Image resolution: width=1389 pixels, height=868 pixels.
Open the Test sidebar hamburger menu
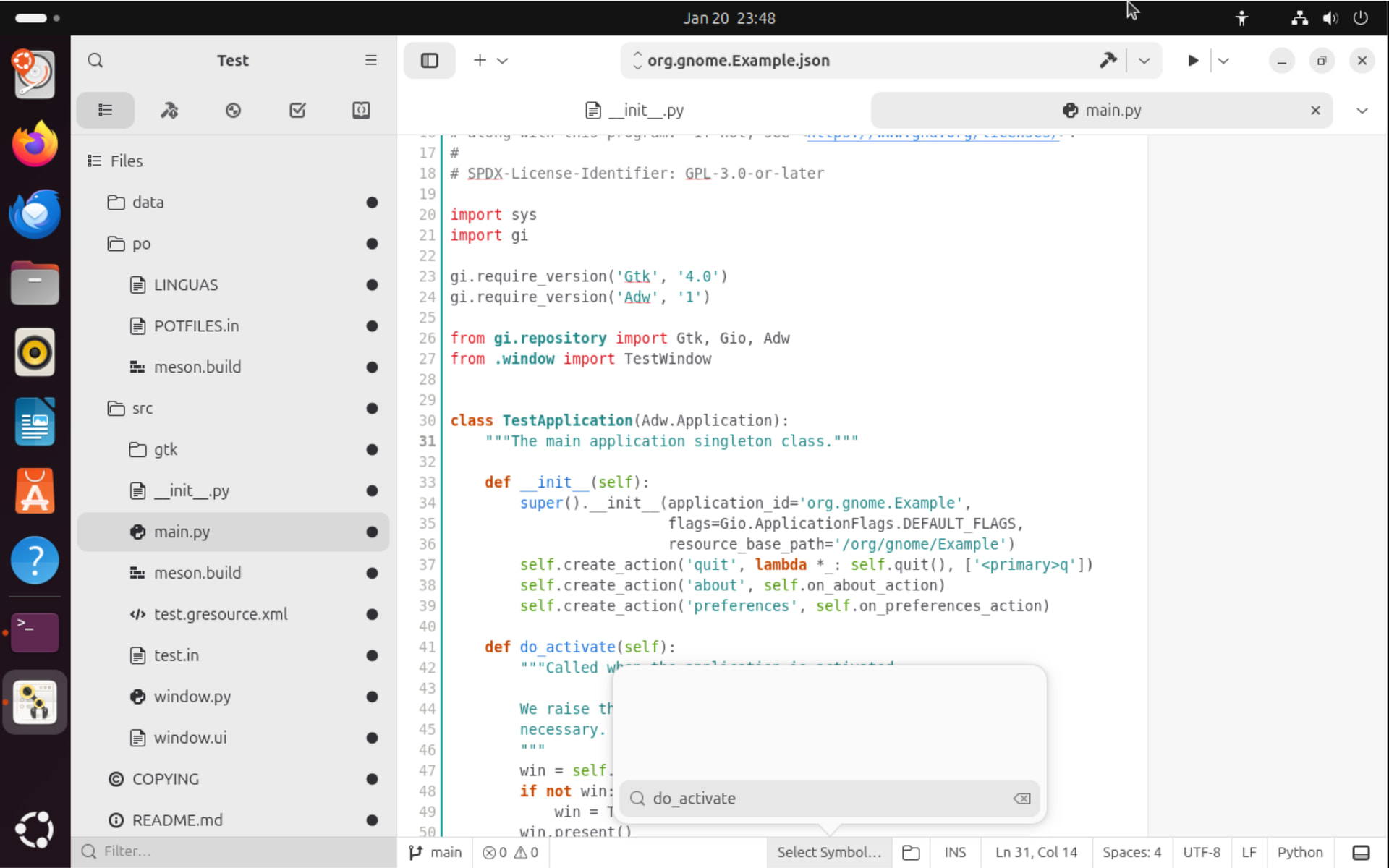click(x=370, y=61)
